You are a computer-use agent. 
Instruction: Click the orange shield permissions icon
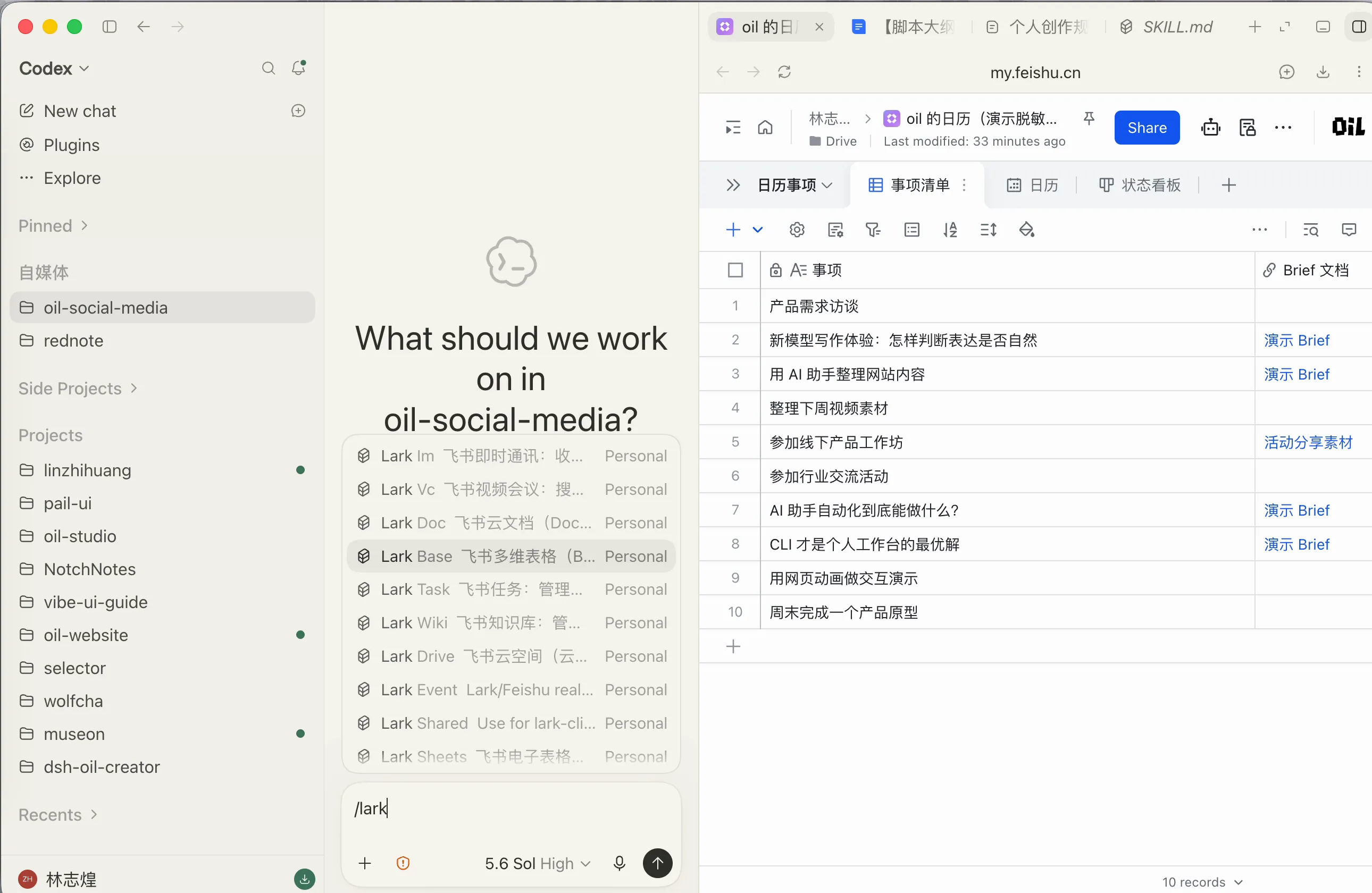pos(403,863)
